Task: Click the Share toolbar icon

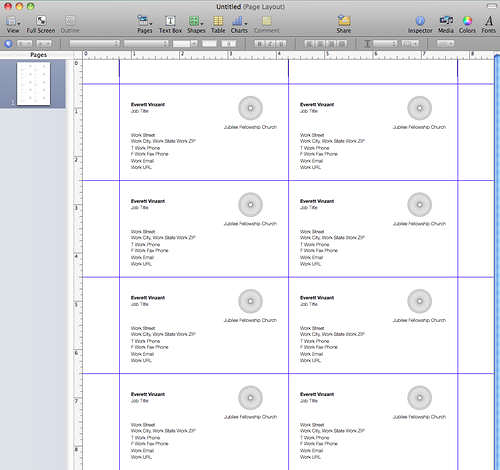Action: coord(344,24)
